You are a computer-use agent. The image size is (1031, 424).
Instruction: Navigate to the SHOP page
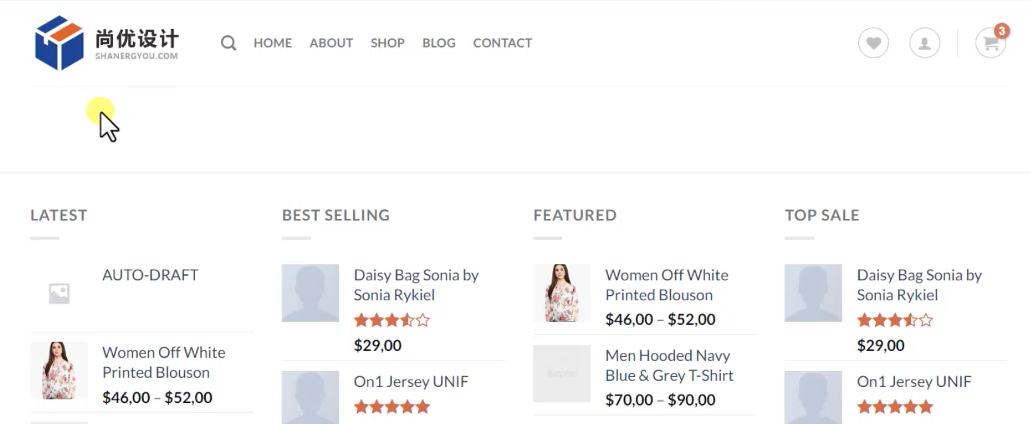point(387,43)
